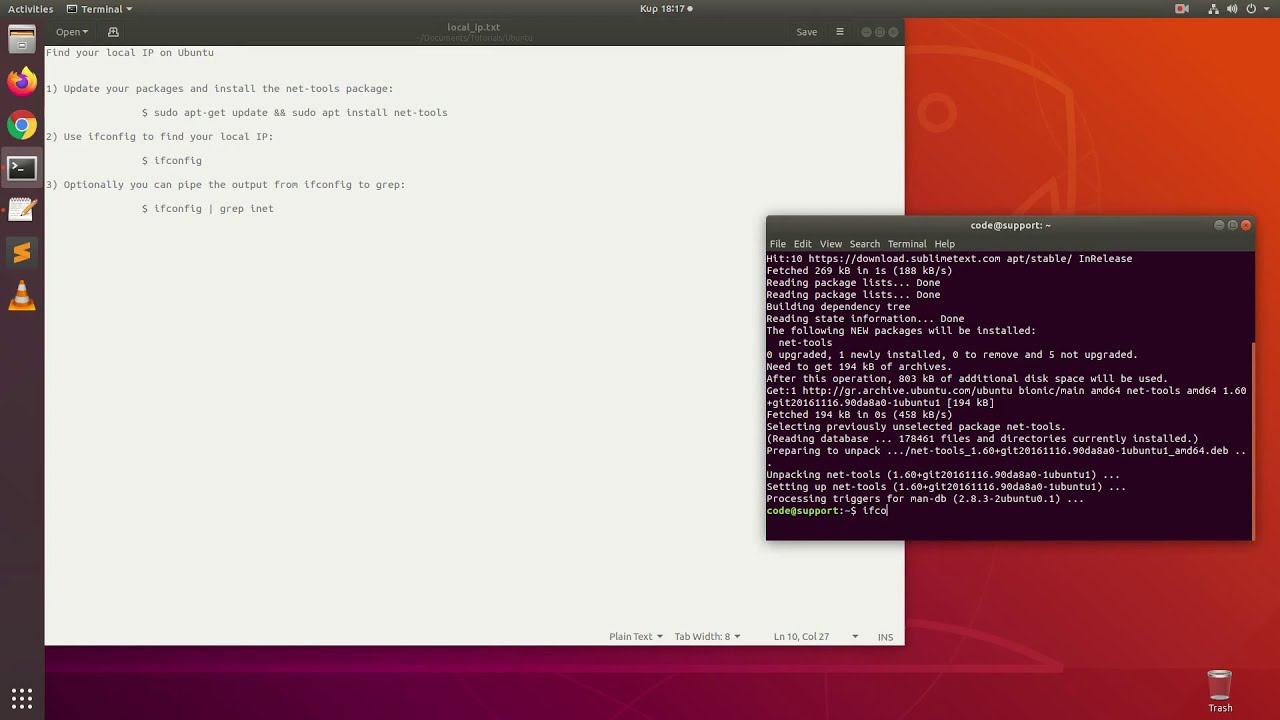Viewport: 1280px width, 720px height.
Task: Open system menu dropdown arrow
Action: [x=1266, y=9]
